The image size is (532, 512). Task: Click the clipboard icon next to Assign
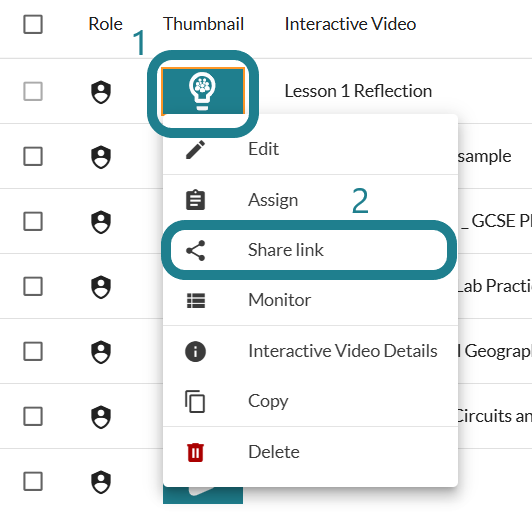195,200
